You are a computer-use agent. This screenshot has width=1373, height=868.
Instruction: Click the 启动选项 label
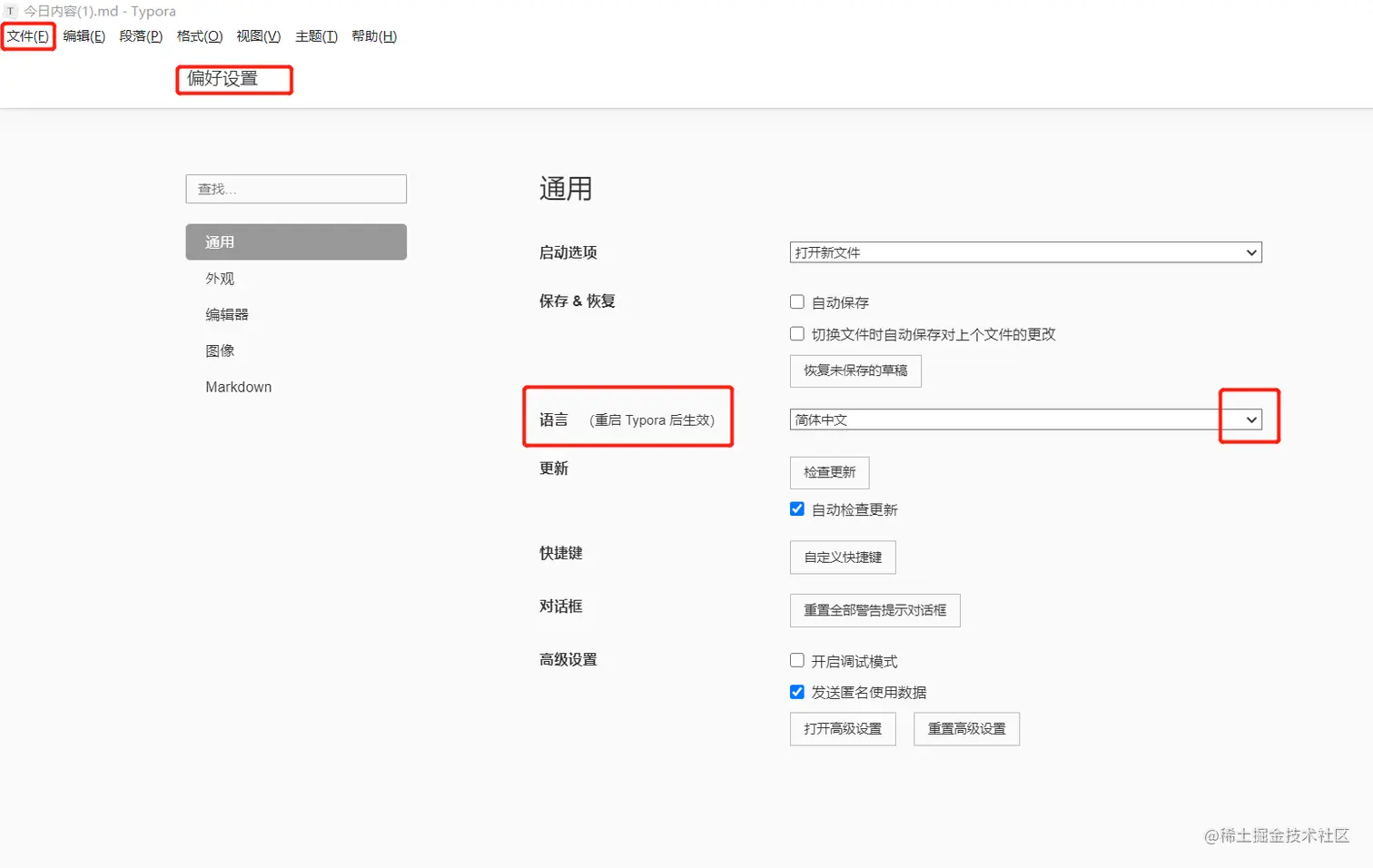pyautogui.click(x=568, y=252)
